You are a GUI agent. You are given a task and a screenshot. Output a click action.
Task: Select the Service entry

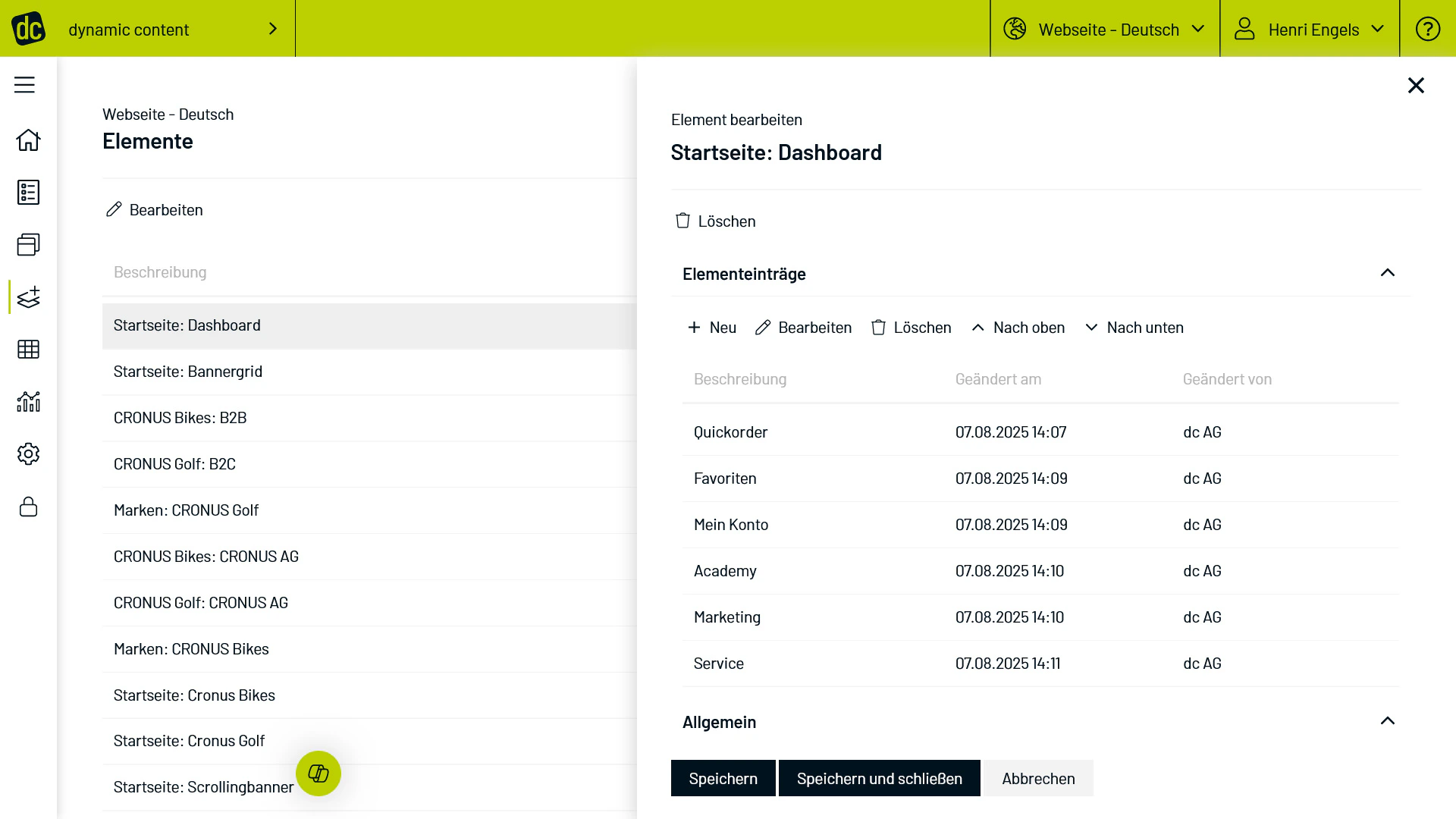[1040, 664]
